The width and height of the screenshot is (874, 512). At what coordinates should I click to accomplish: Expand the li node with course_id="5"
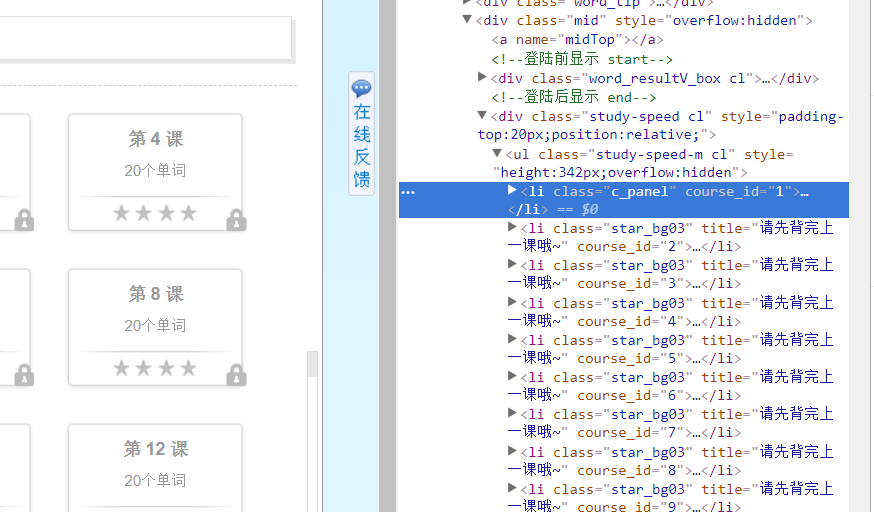pos(512,339)
